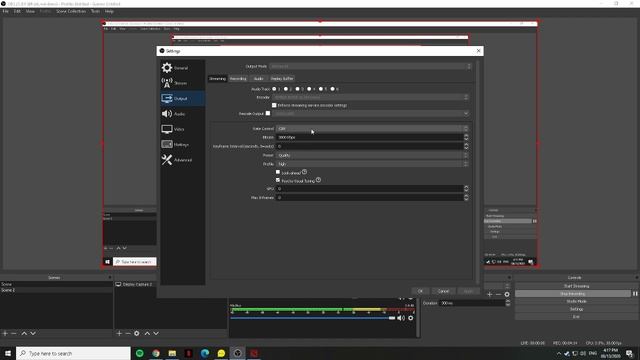Select Output section in Settings sidebar
This screenshot has height=360, width=640.
(x=182, y=98)
